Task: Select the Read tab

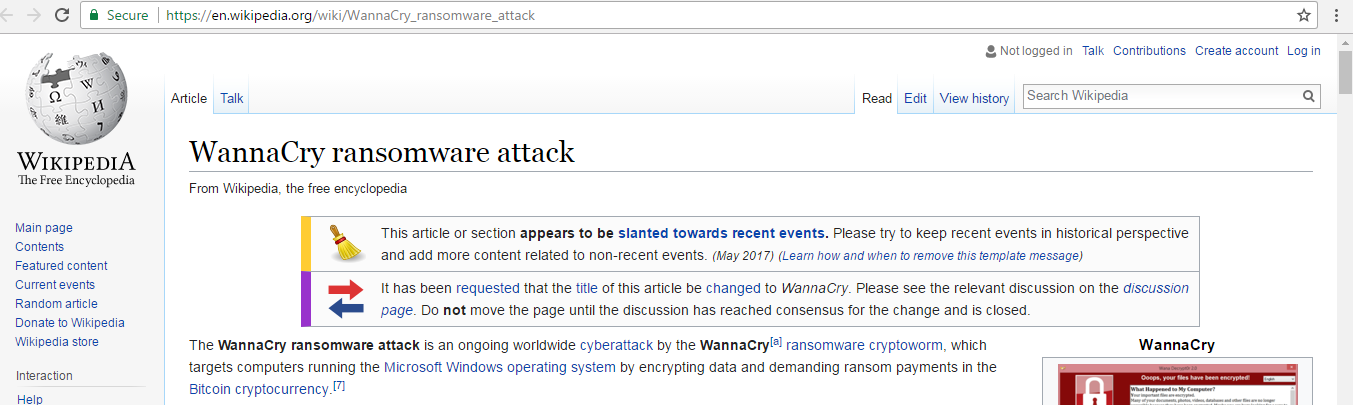Action: click(877, 98)
